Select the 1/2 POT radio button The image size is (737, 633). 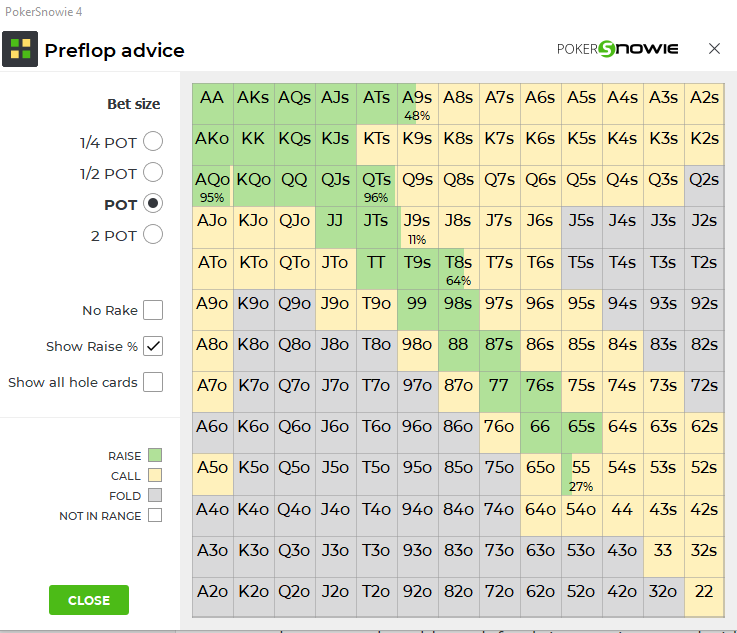point(153,172)
